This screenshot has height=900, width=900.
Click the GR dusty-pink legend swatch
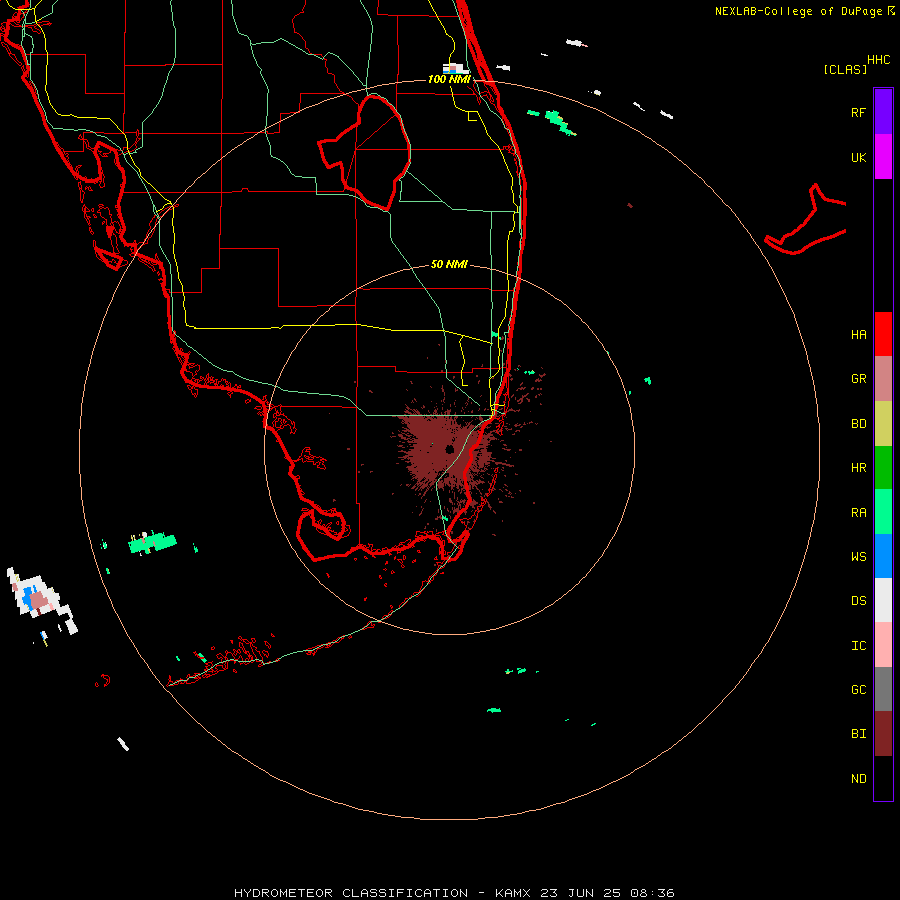[x=883, y=379]
